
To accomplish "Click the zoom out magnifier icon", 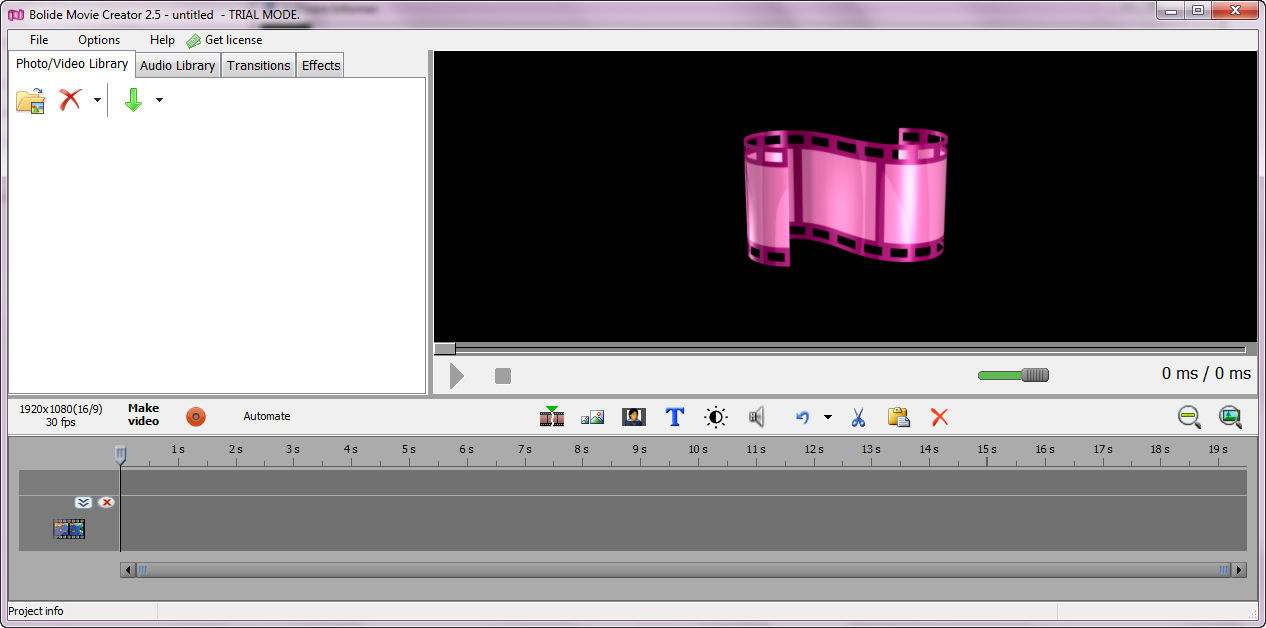I will 1189,417.
